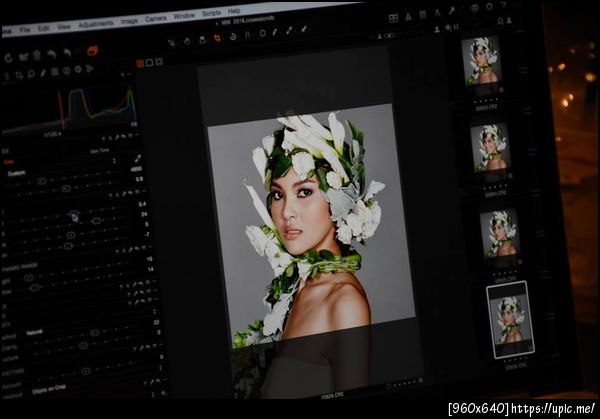This screenshot has width=600, height=419.
Task: Open the magnifier lens tool tab
Action: (31, 74)
